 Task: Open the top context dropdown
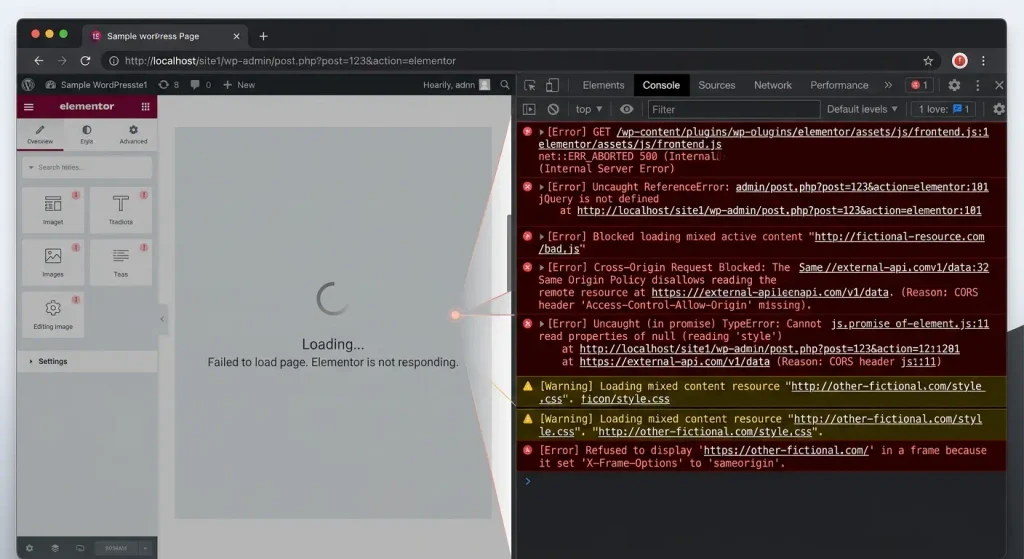(x=588, y=109)
